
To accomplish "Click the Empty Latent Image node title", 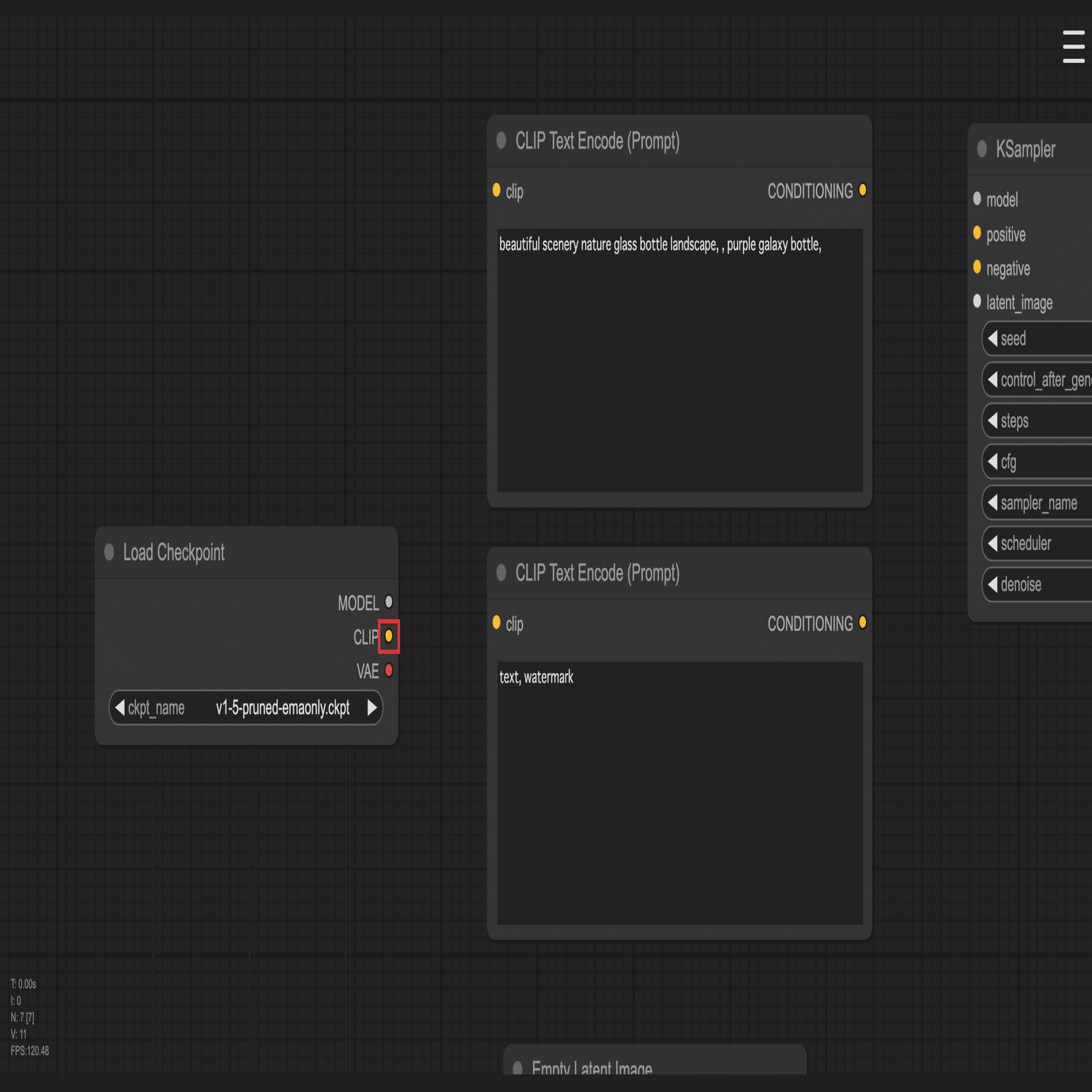I will [592, 1067].
